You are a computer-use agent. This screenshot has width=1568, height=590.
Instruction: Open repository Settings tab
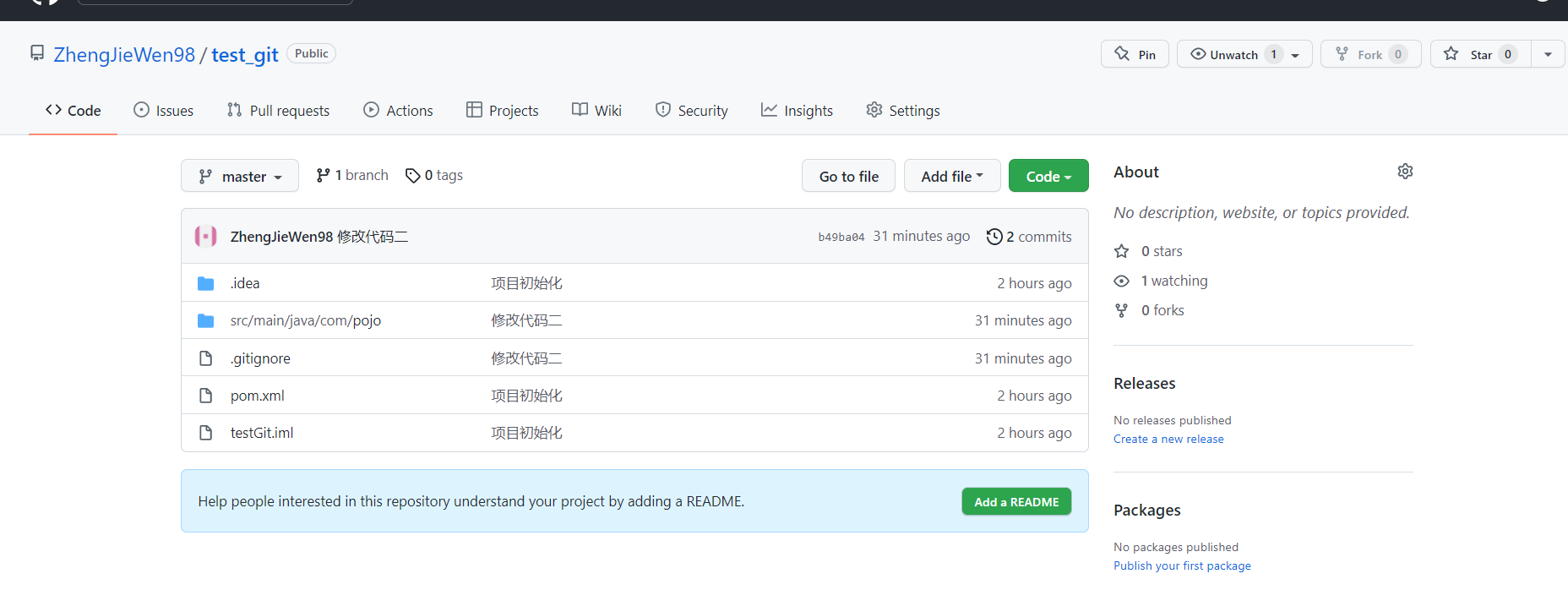click(x=903, y=111)
